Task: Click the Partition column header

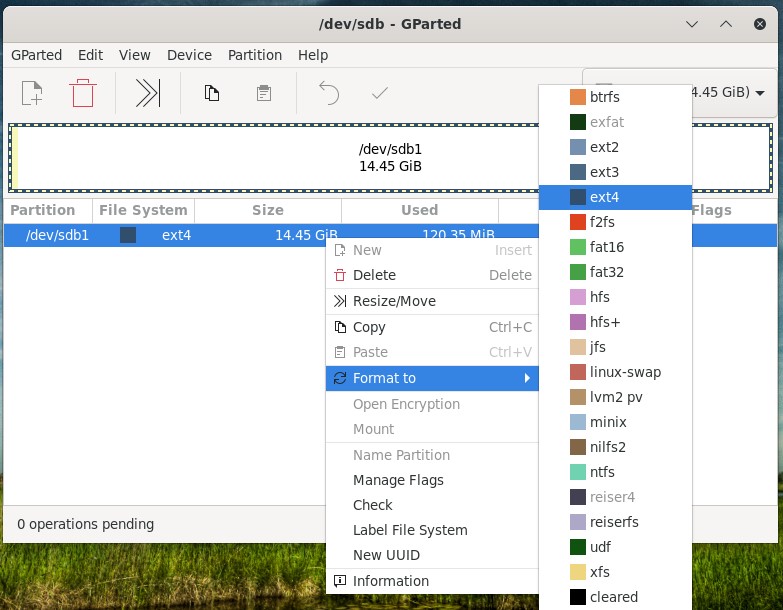Action: coord(43,210)
